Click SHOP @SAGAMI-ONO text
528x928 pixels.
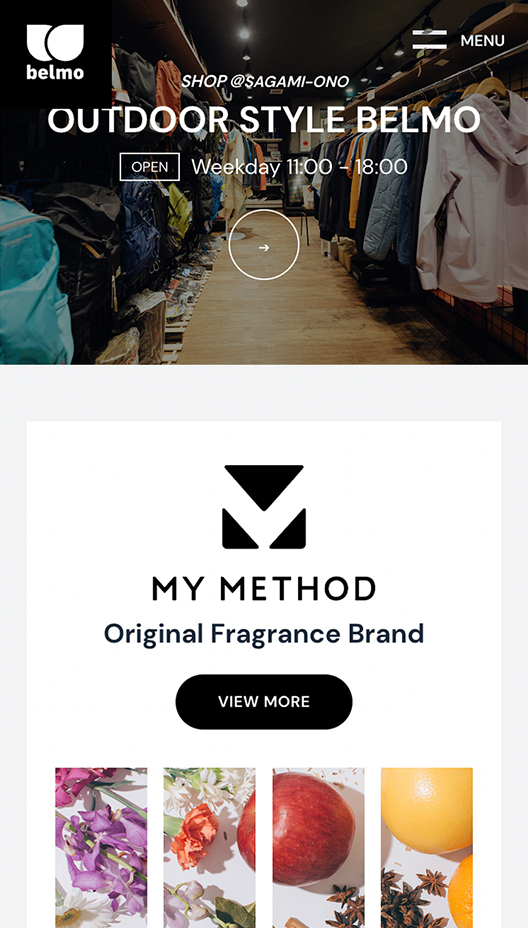(265, 82)
